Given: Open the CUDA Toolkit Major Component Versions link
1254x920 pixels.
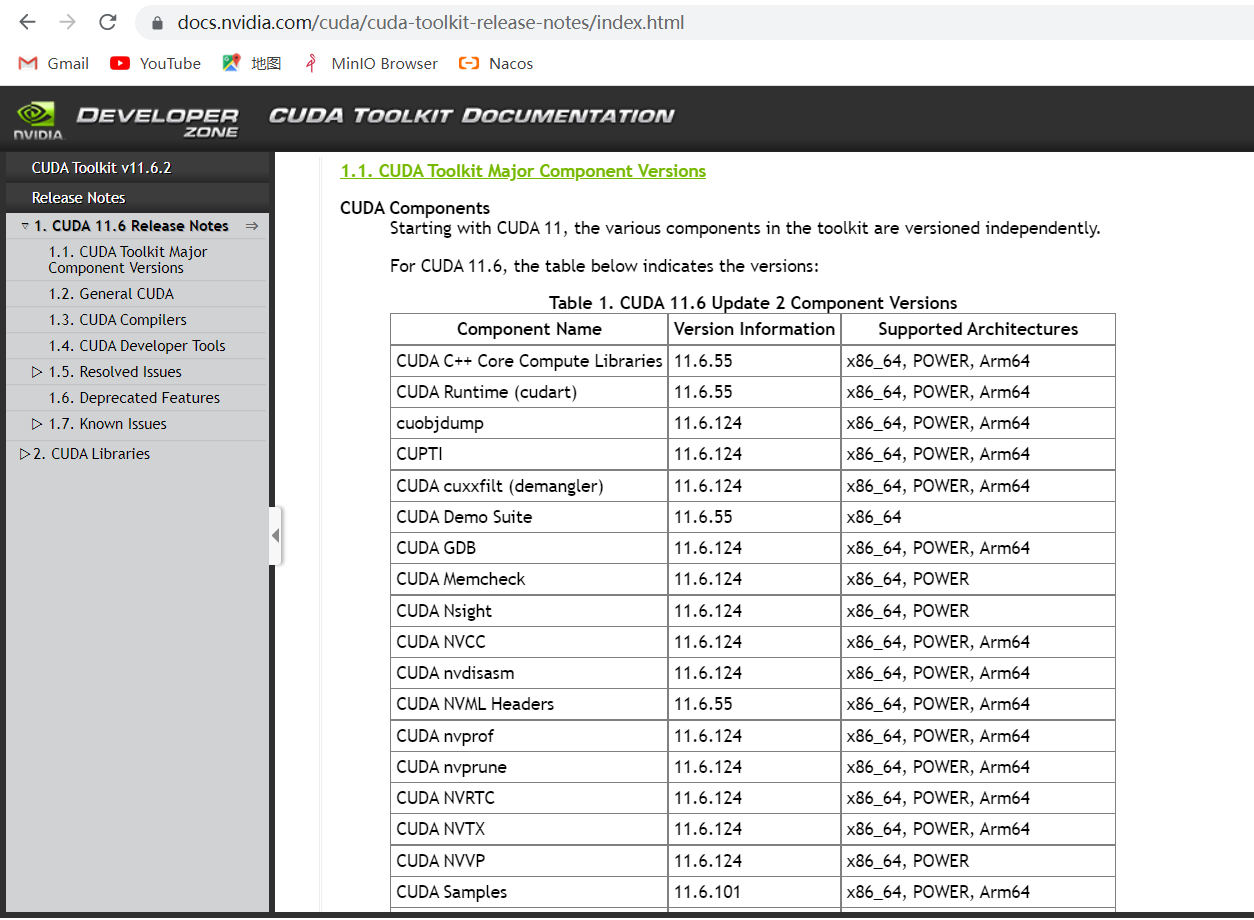Looking at the screenshot, I should [523, 170].
